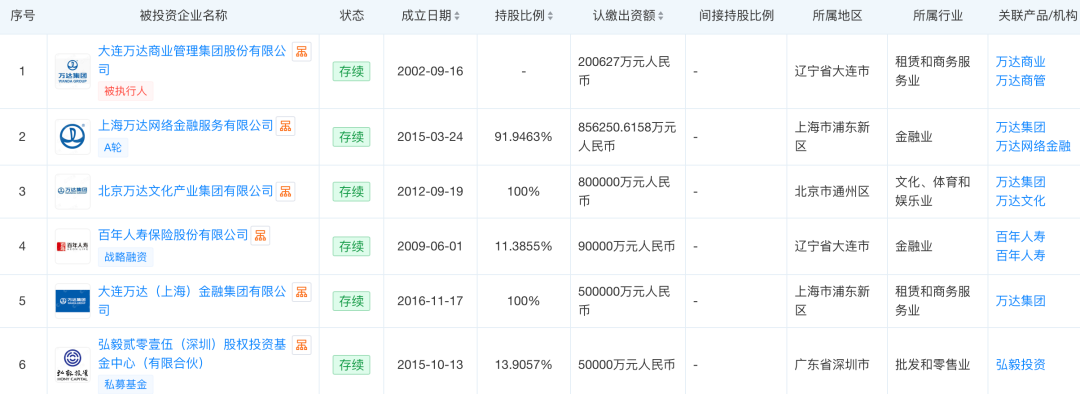Open equity structure icon for 大连万达商业管理集团

click(302, 52)
